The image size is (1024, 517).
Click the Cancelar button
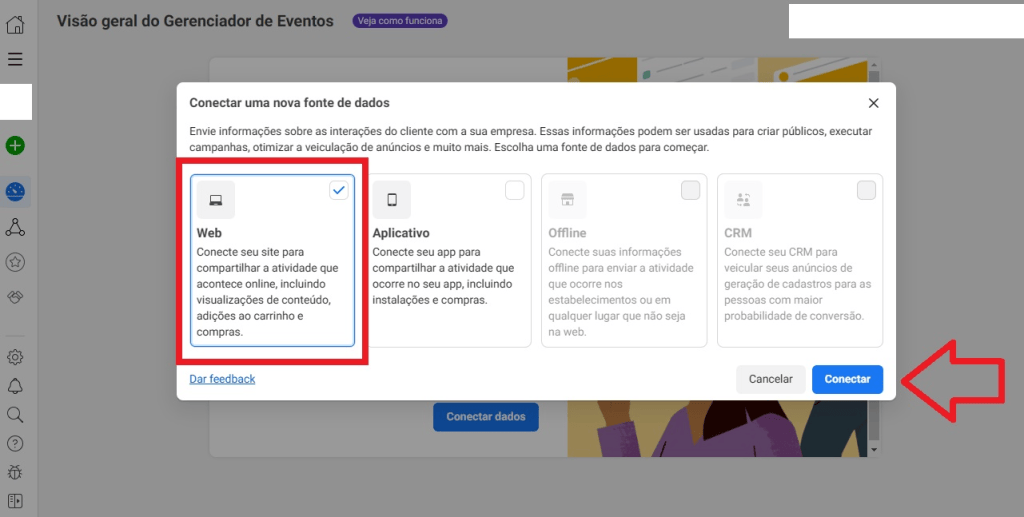[x=771, y=379]
